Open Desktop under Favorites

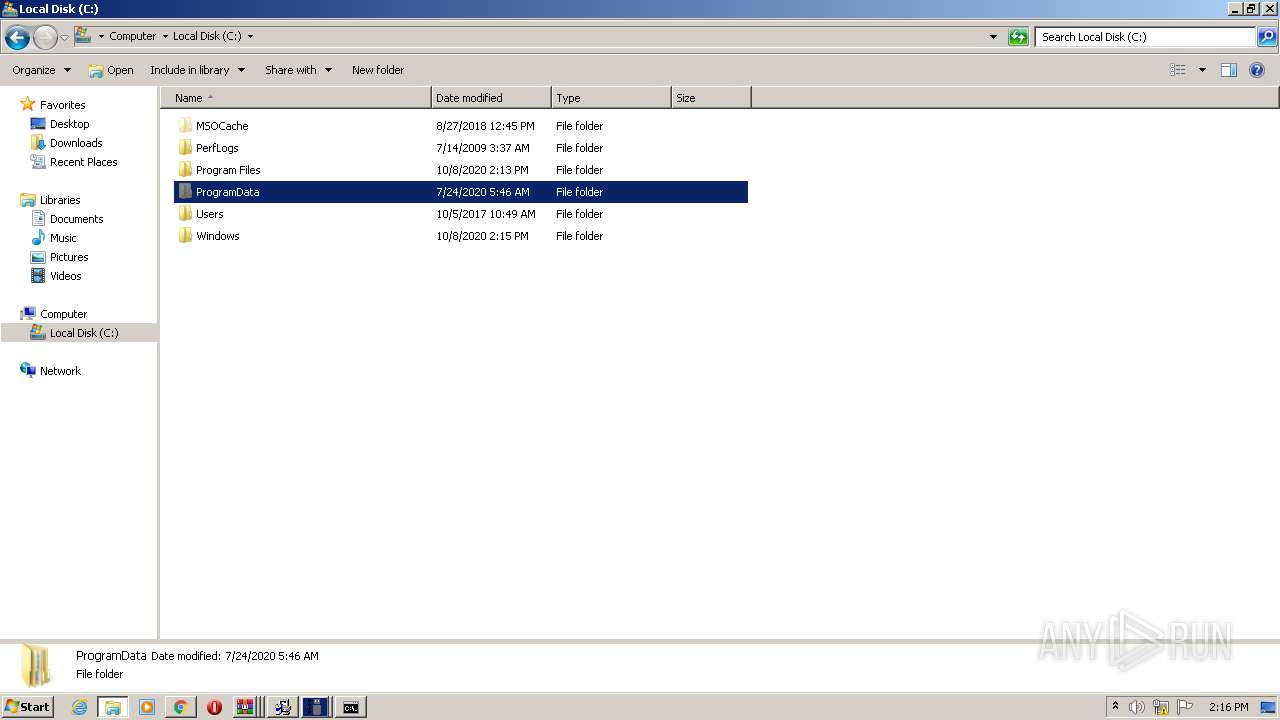(x=69, y=124)
